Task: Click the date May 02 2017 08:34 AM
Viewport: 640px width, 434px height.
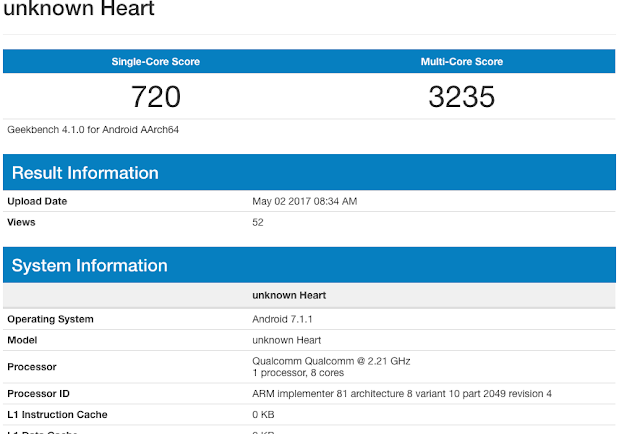Action: click(x=304, y=201)
